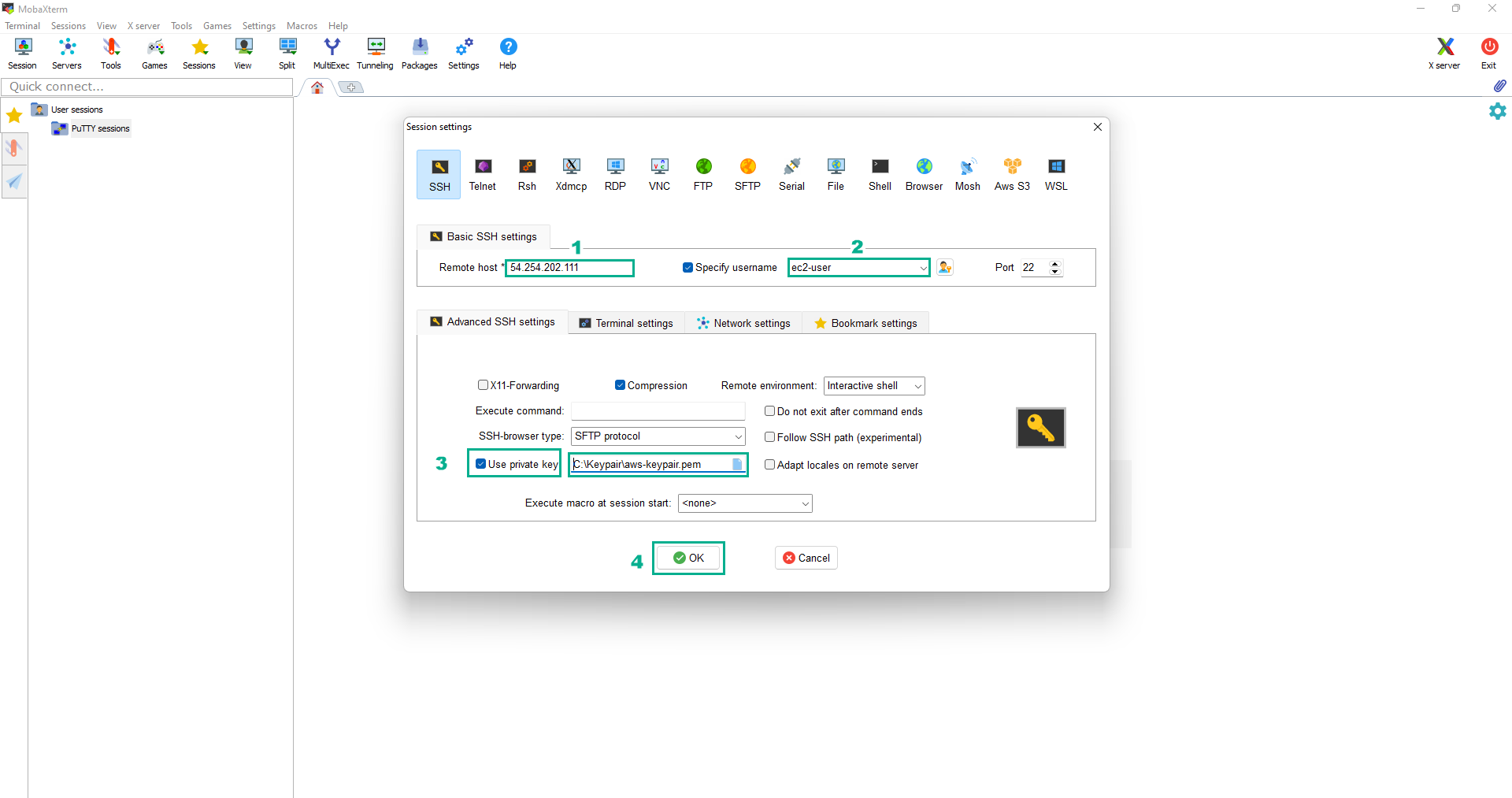Select the Aws S3 session type

1012,175
